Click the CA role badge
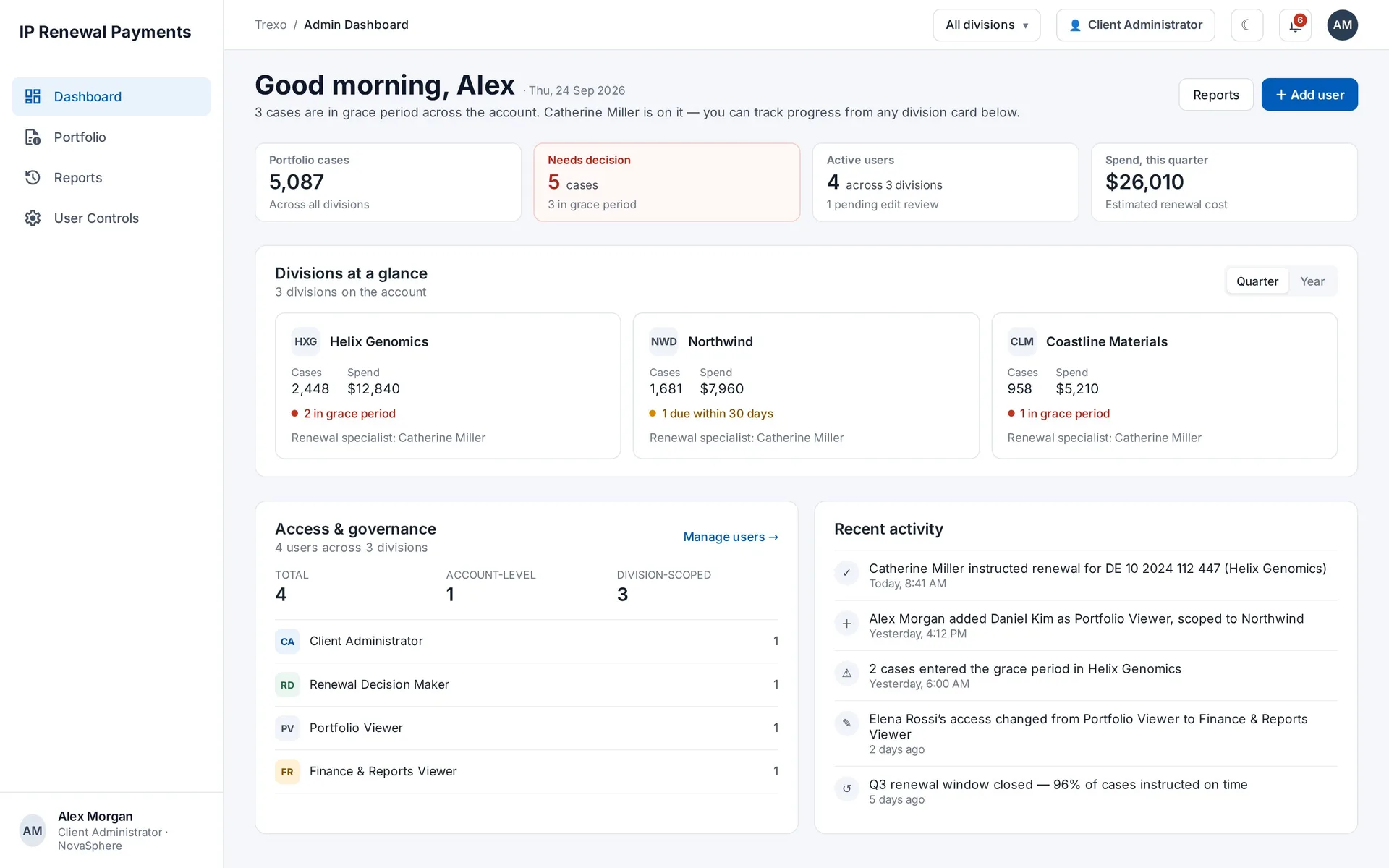Screen dimensions: 1389x868 click(x=287, y=642)
